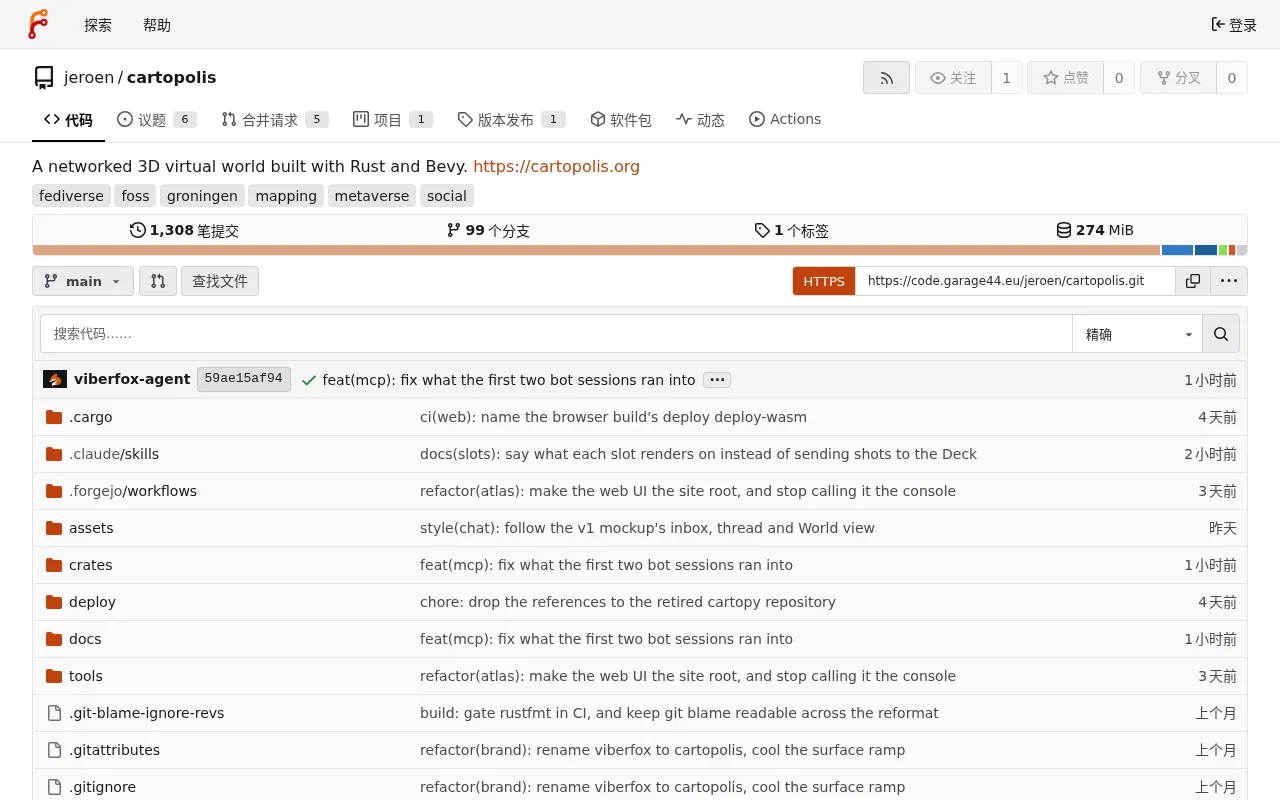Switch to the 代码 tab
The height and width of the screenshot is (800, 1280).
pos(68,120)
